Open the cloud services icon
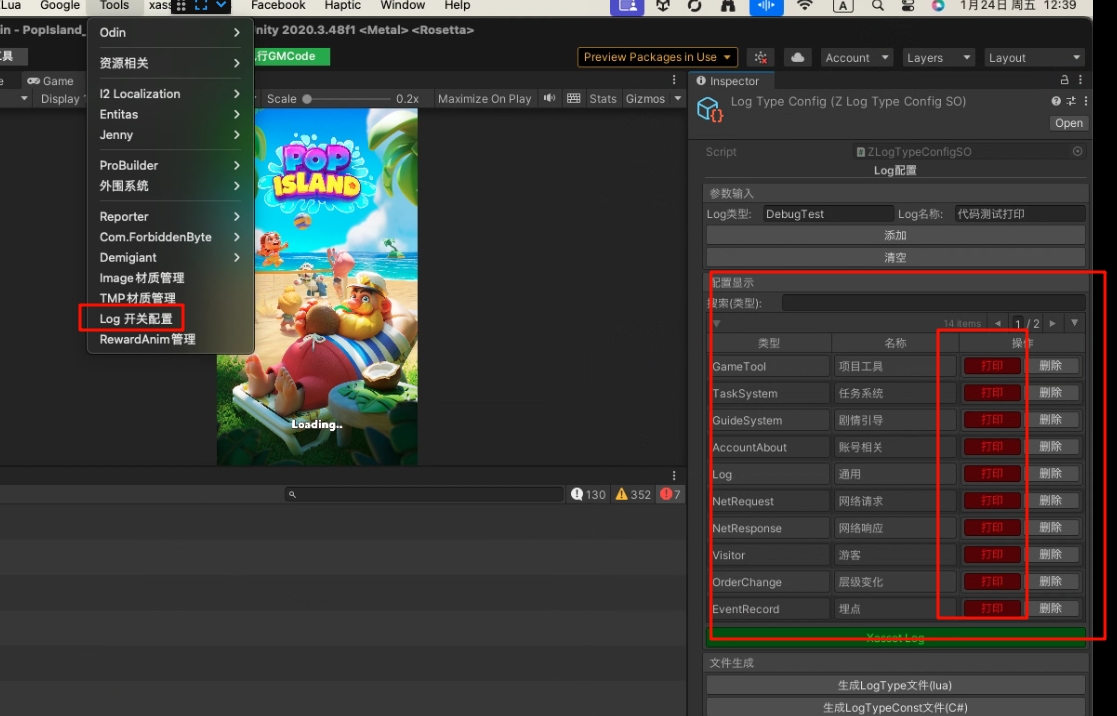Viewport: 1117px width, 716px height. click(x=798, y=58)
